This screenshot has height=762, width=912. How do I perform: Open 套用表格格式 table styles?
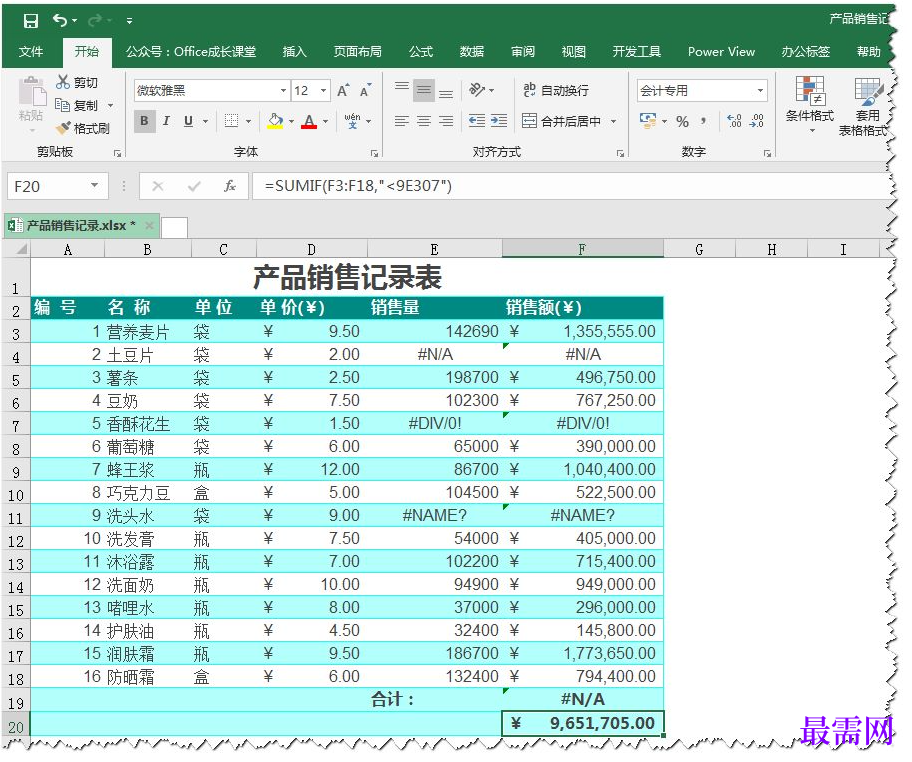coord(863,107)
